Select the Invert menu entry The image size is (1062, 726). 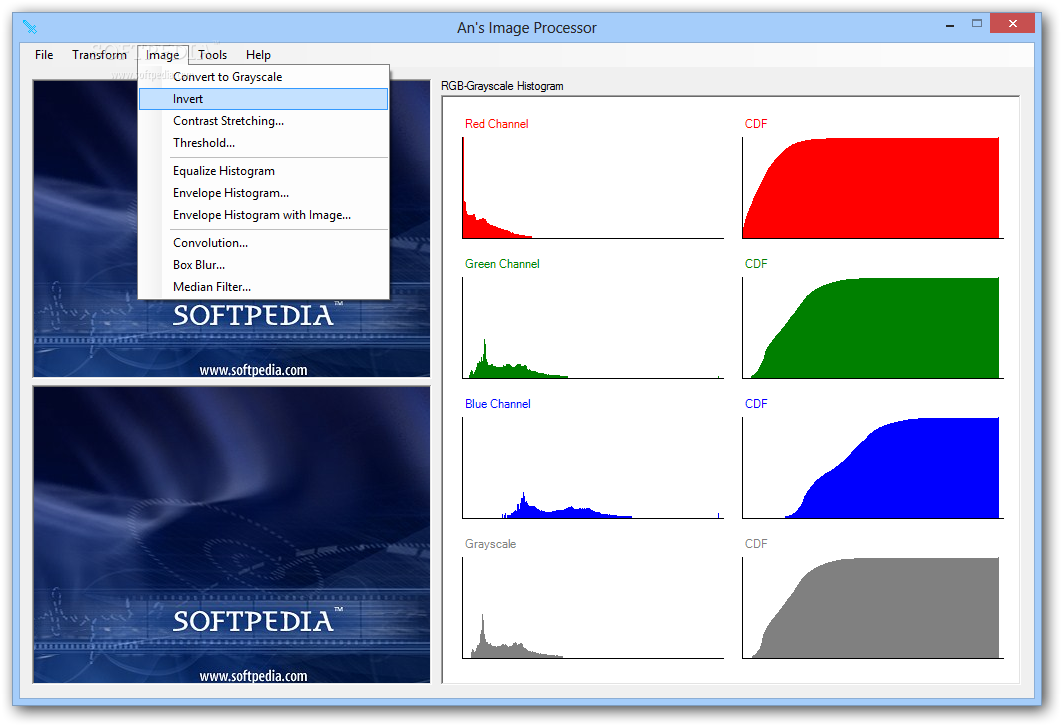tap(263, 99)
